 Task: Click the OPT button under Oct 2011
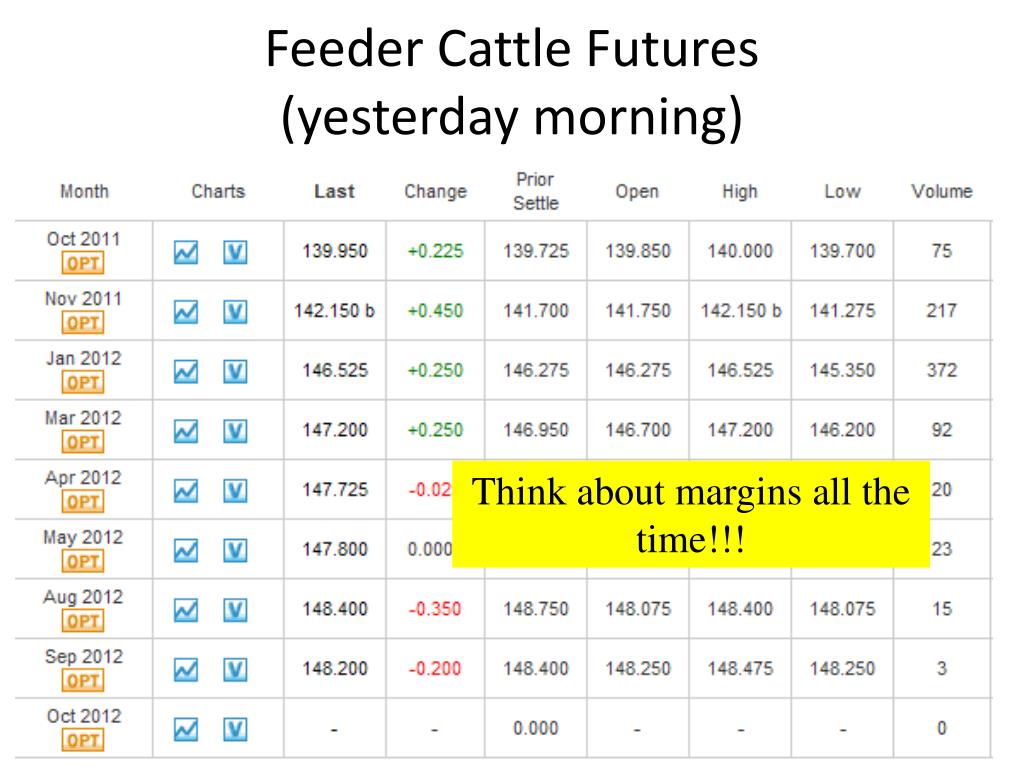click(x=83, y=263)
